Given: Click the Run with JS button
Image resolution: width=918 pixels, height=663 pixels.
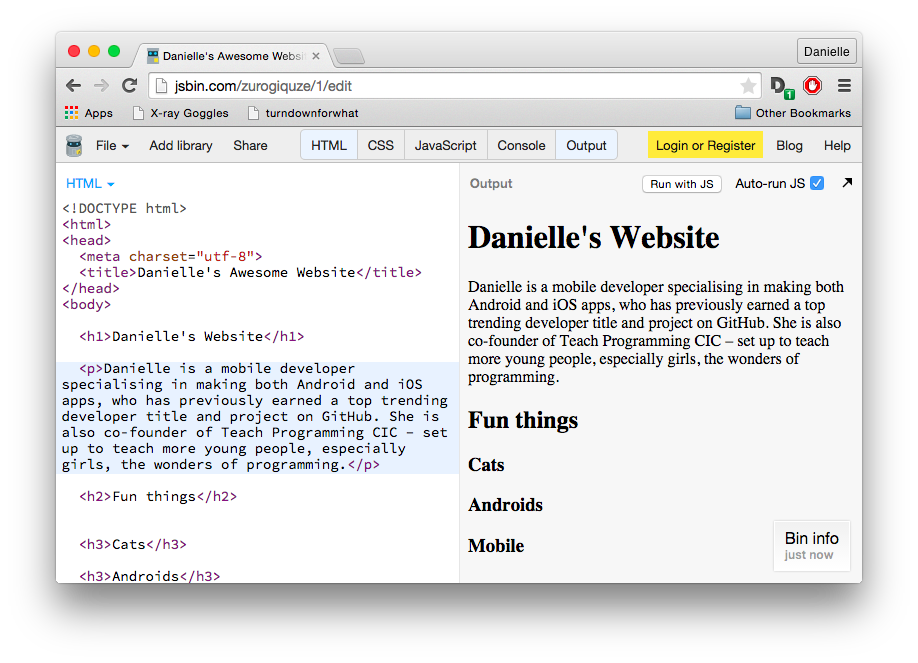Looking at the screenshot, I should tap(681, 184).
